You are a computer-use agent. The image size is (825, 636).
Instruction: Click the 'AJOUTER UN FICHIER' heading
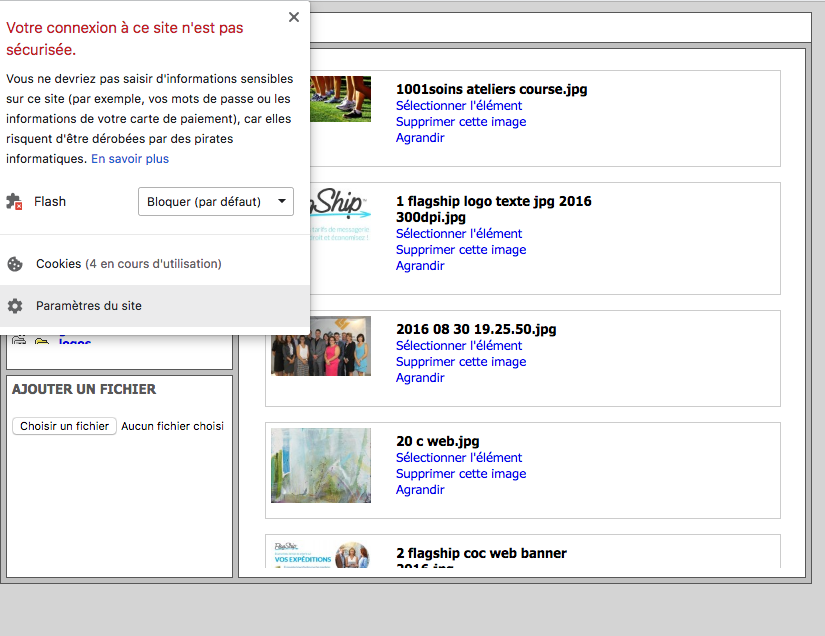[x=84, y=389]
